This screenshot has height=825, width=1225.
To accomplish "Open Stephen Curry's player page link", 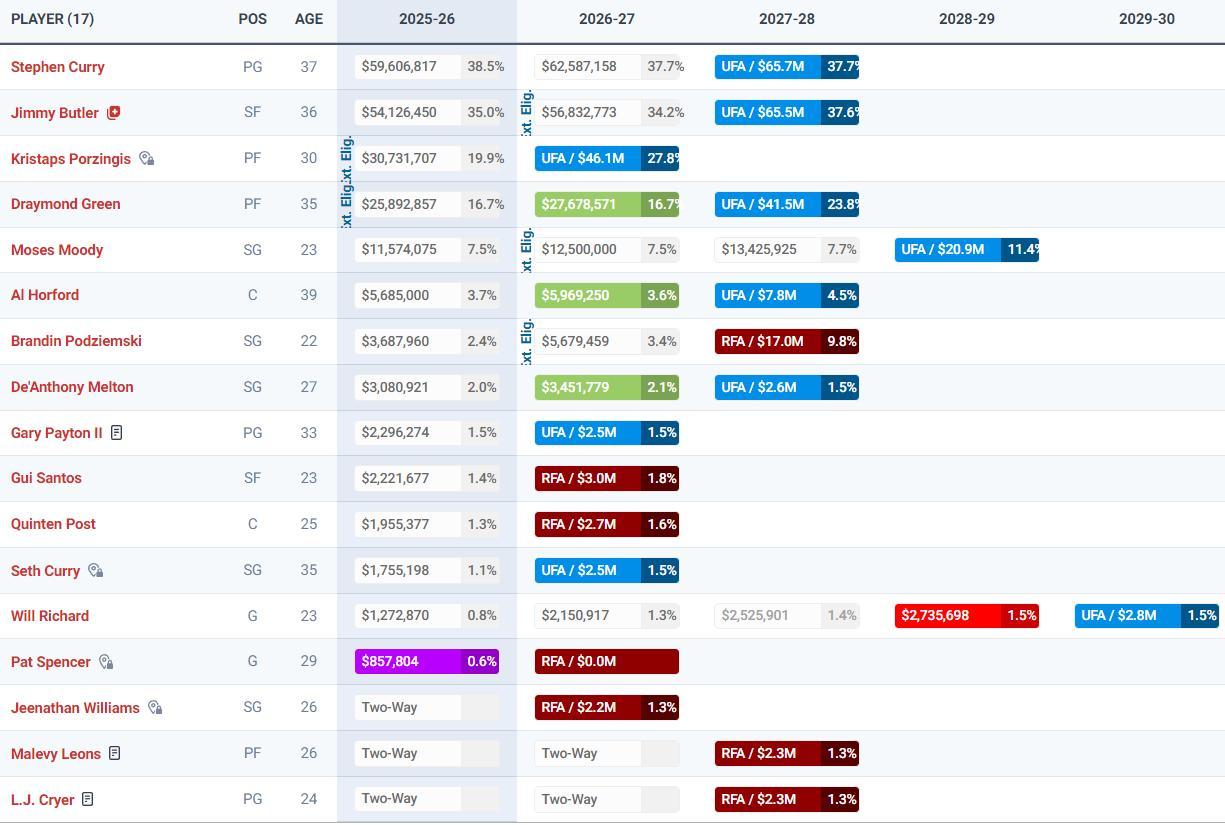I will click(x=57, y=67).
